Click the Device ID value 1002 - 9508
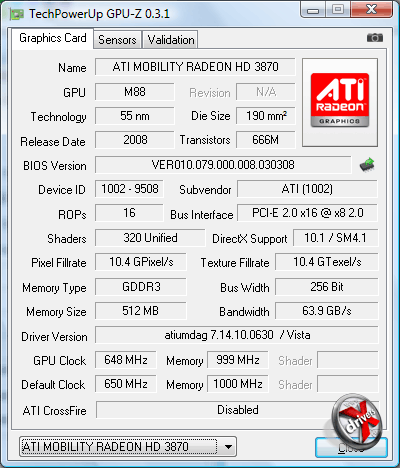The width and height of the screenshot is (400, 468). point(129,189)
